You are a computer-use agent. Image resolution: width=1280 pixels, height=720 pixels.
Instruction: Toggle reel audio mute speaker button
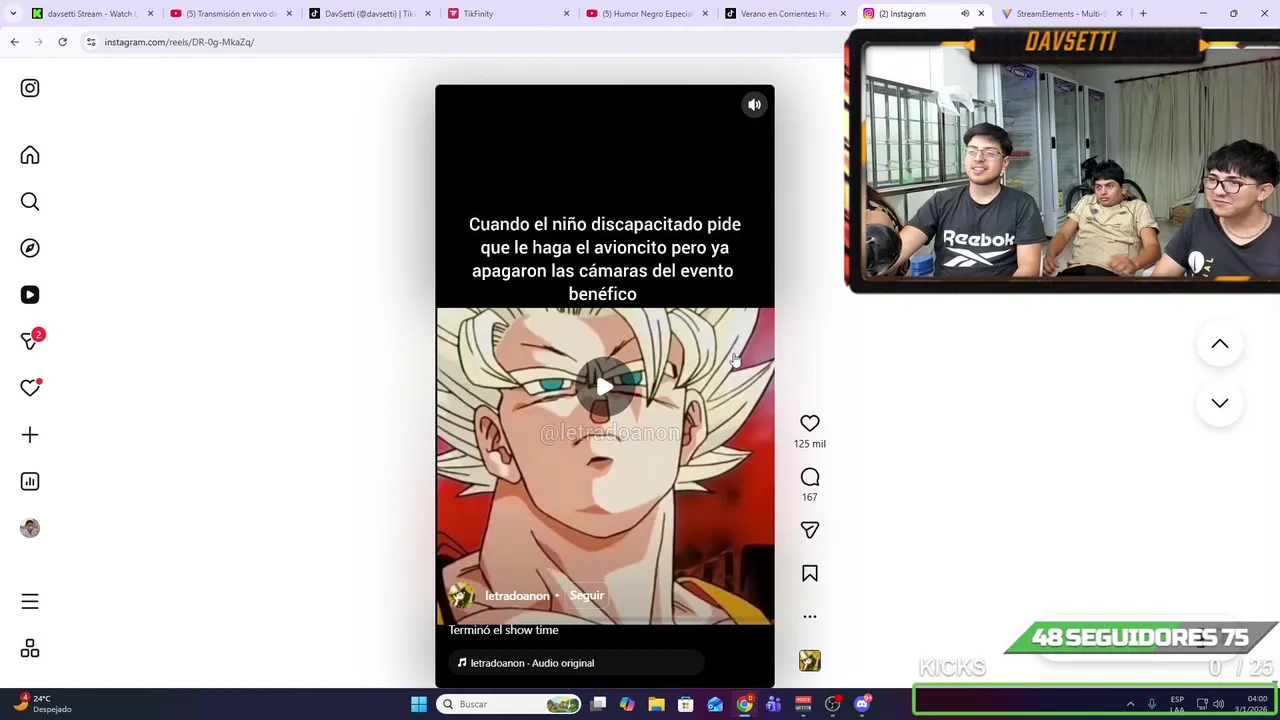pos(755,105)
